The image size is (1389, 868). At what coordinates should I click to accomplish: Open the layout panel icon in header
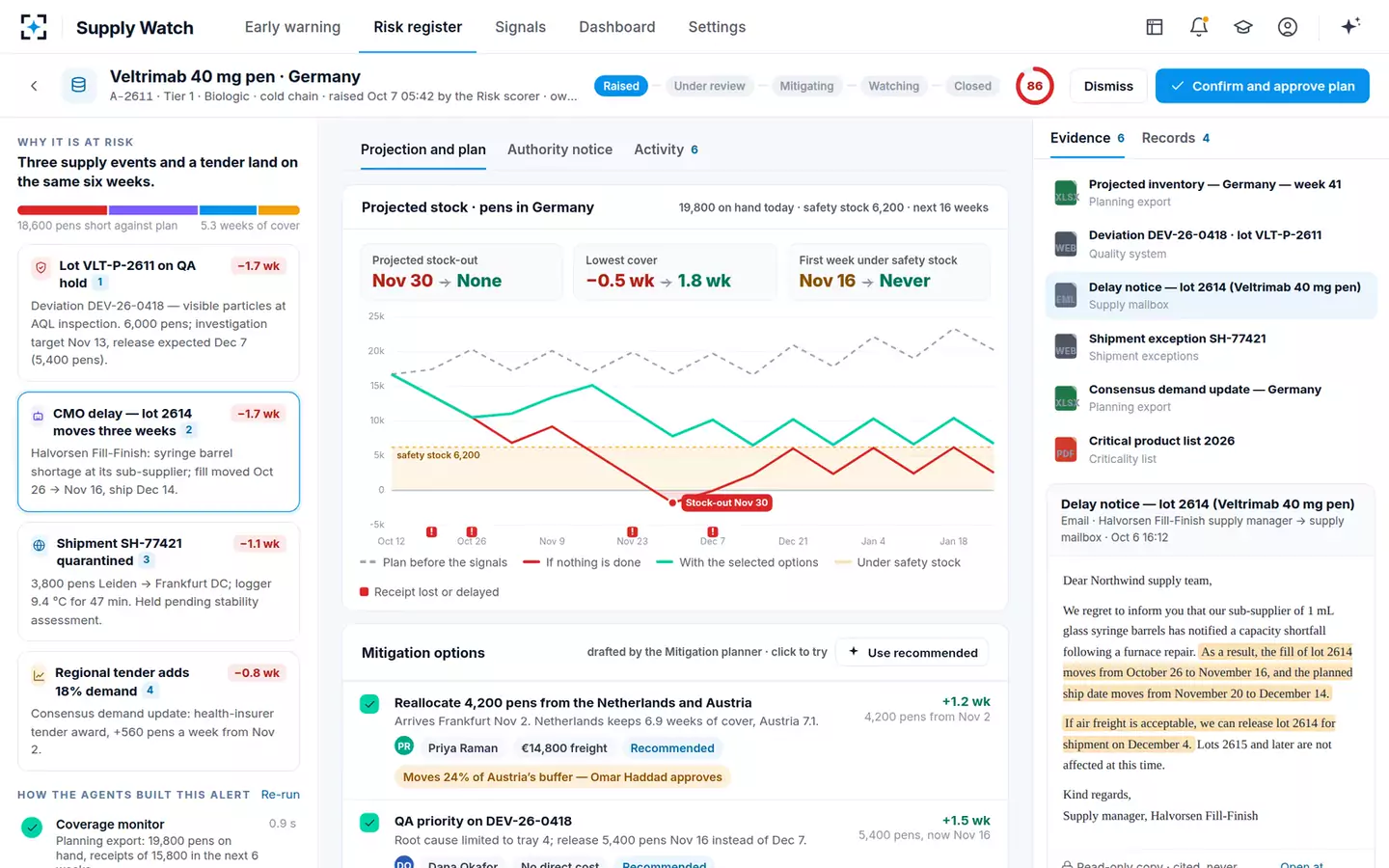(1155, 27)
